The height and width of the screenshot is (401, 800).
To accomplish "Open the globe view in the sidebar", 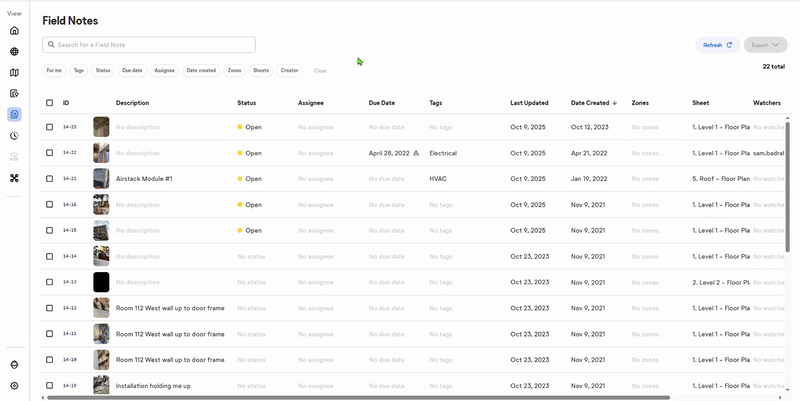I will tap(14, 52).
